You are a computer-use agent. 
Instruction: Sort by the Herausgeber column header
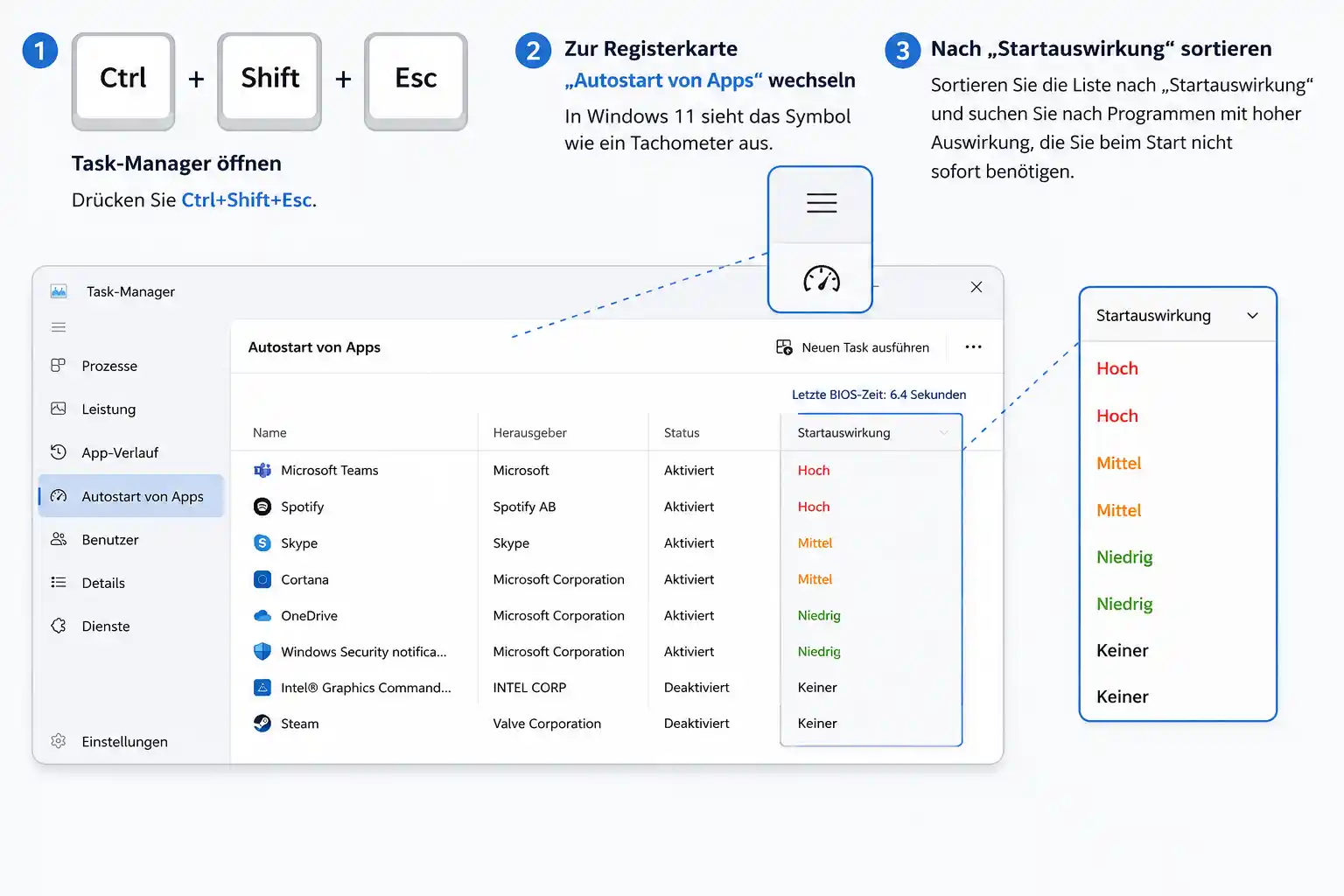point(529,432)
